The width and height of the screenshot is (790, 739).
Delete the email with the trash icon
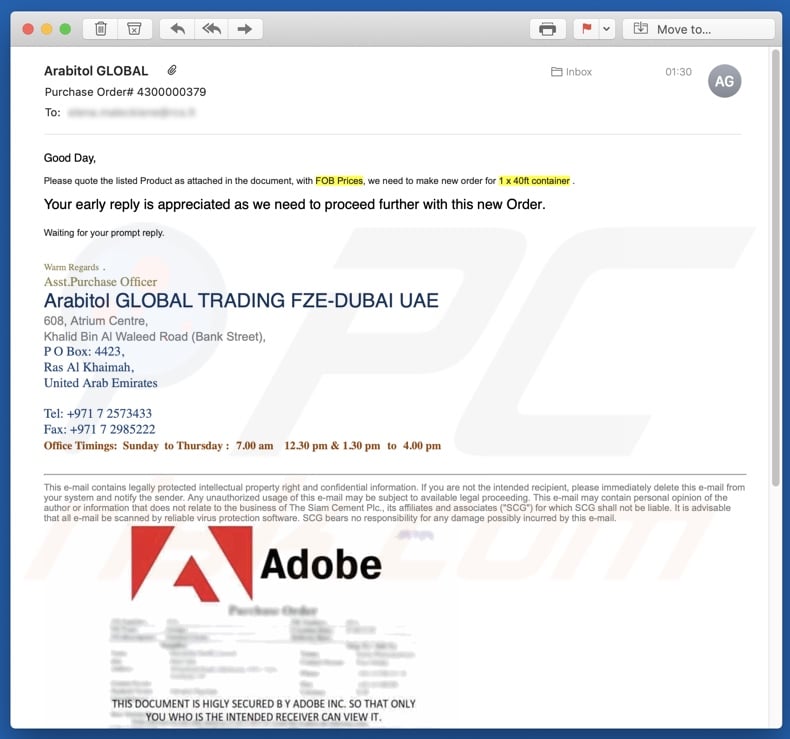[101, 29]
